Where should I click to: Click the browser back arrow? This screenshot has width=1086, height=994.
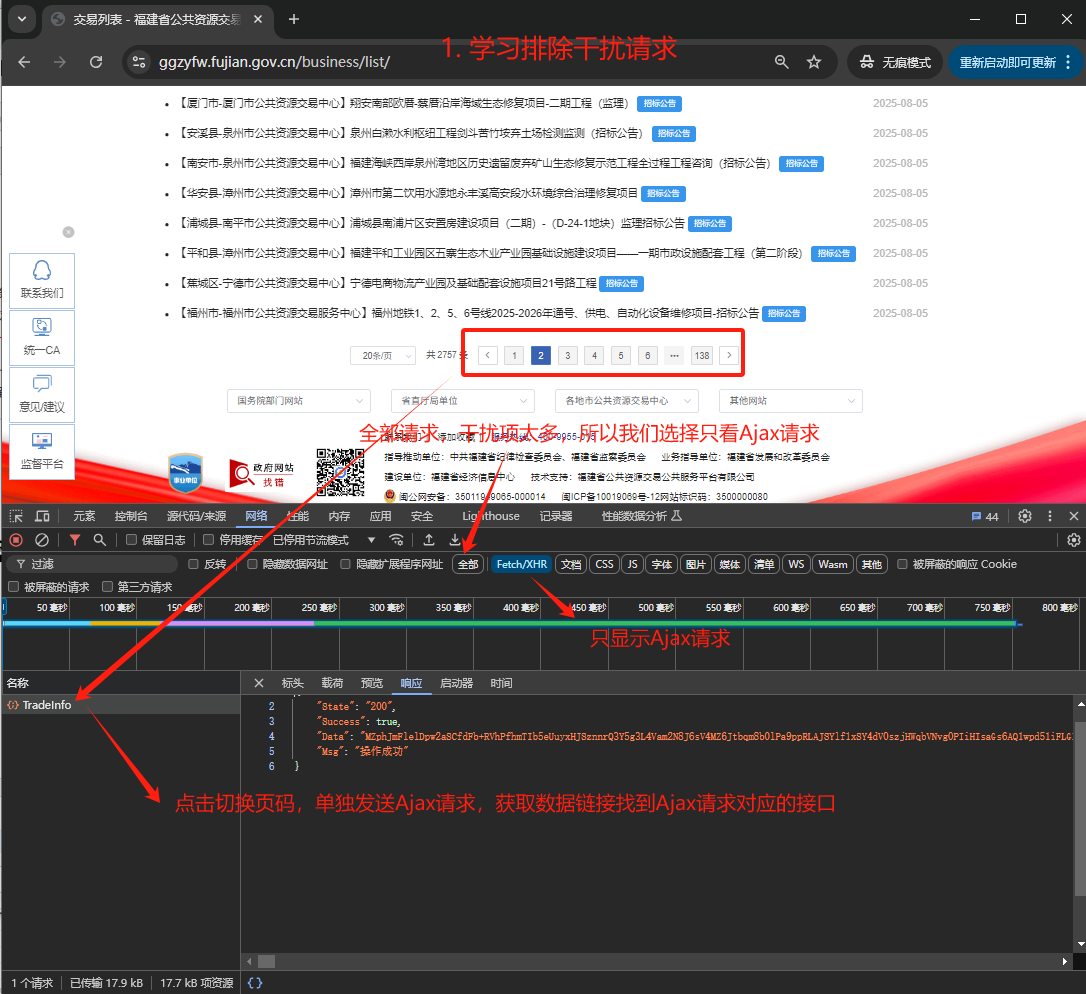pos(24,62)
